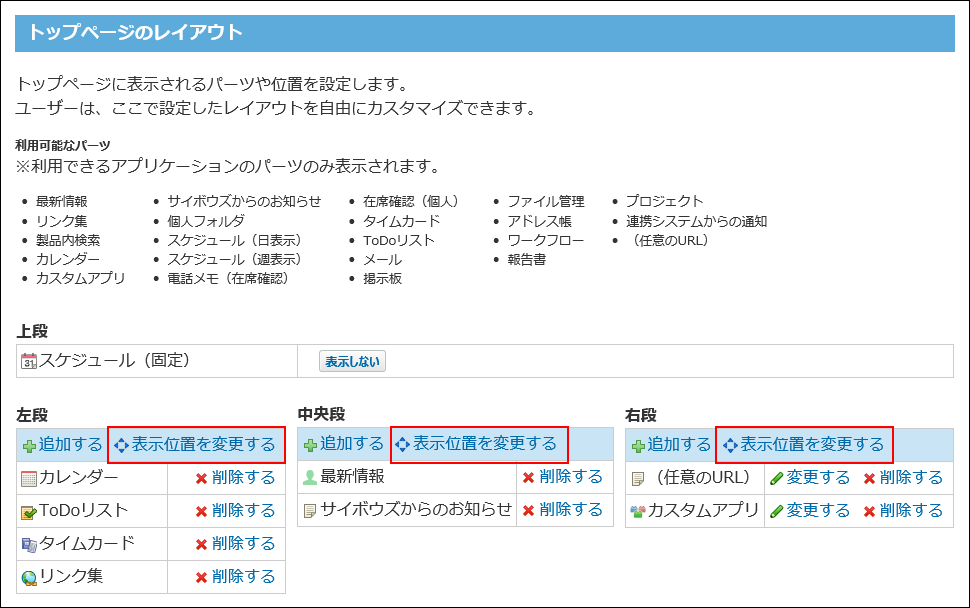Click 追加する link in 右段
The width and height of the screenshot is (970, 608).
[x=679, y=445]
